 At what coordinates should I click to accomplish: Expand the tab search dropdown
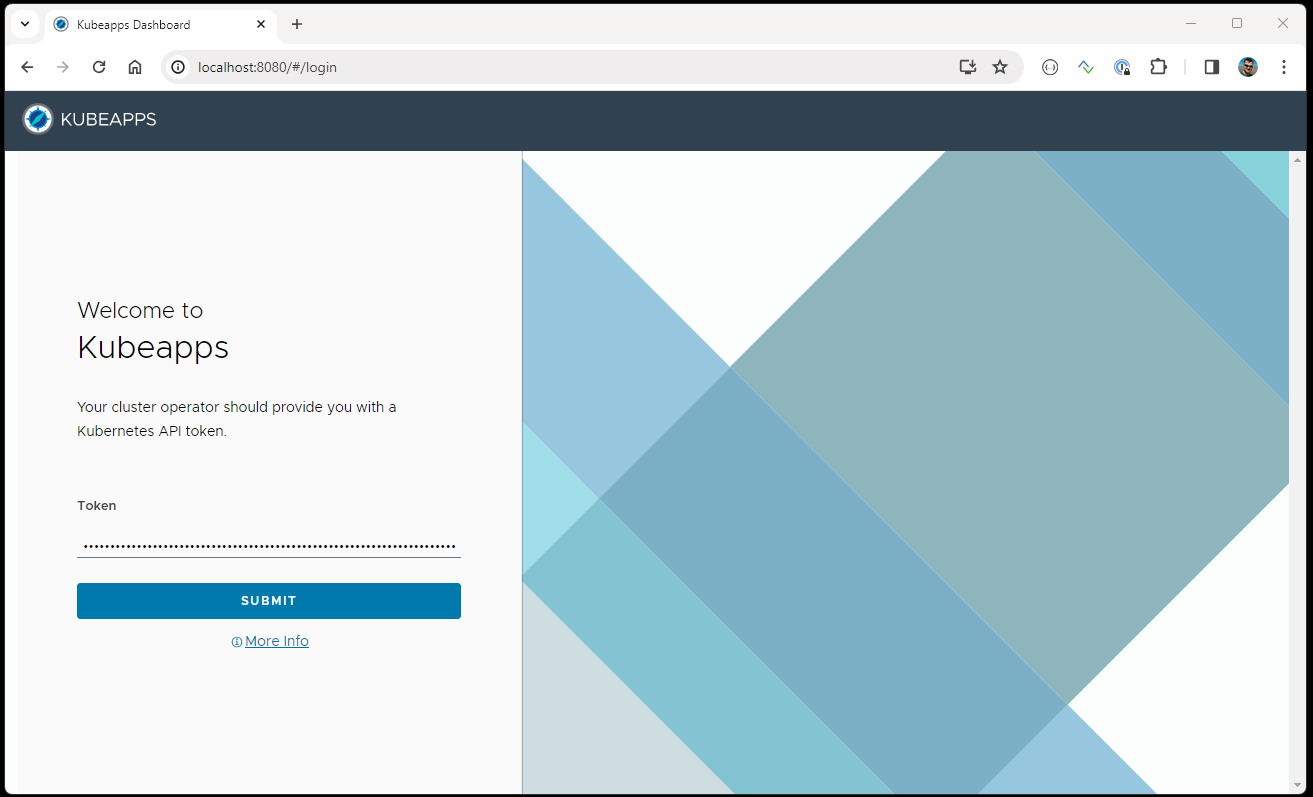click(x=25, y=24)
